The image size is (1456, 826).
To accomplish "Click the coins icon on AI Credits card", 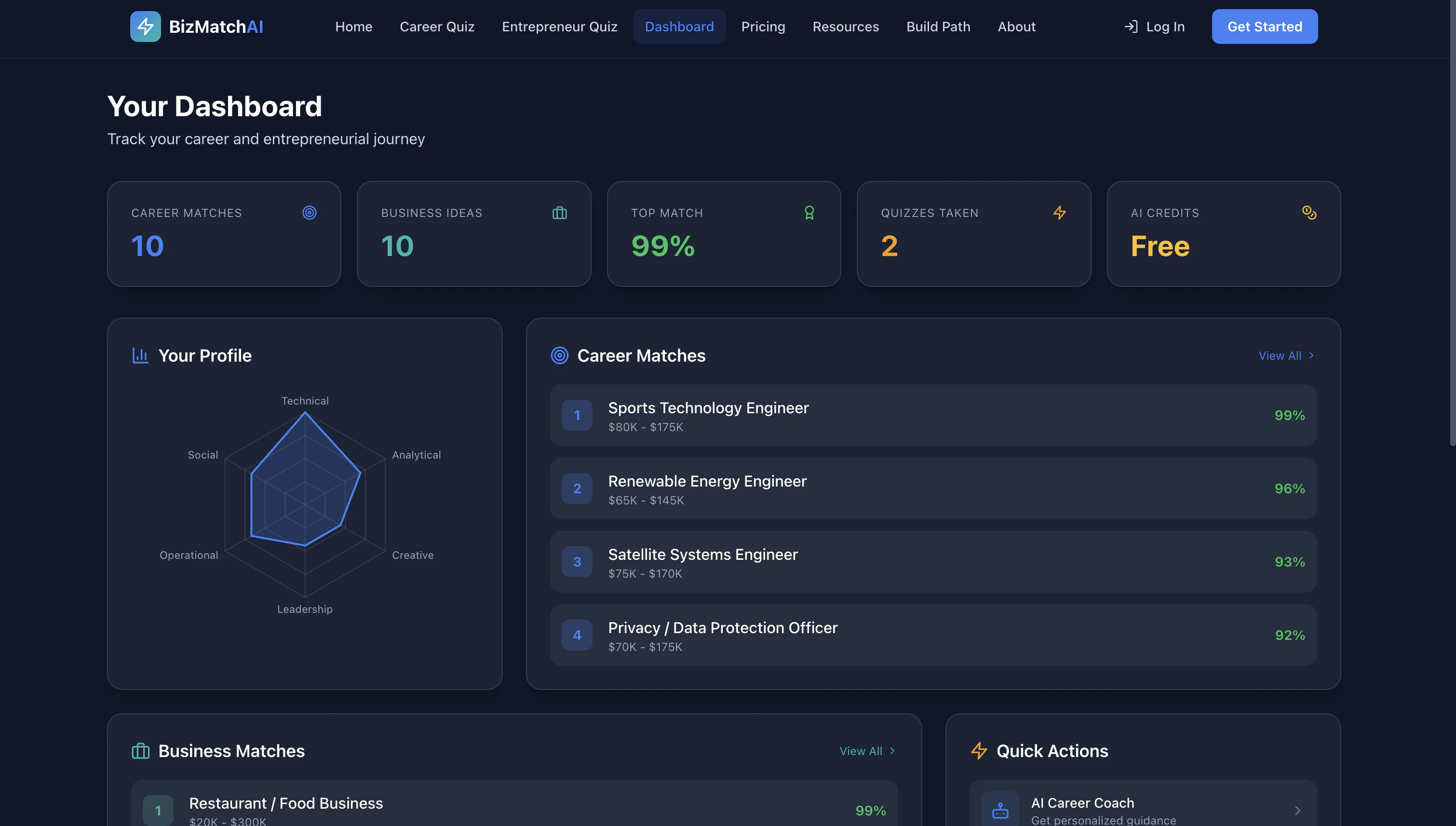I will click(1308, 213).
